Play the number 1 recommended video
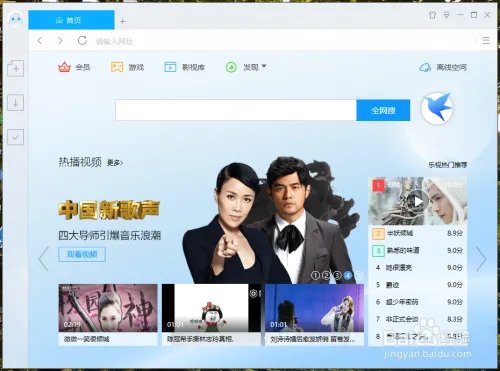 point(418,201)
